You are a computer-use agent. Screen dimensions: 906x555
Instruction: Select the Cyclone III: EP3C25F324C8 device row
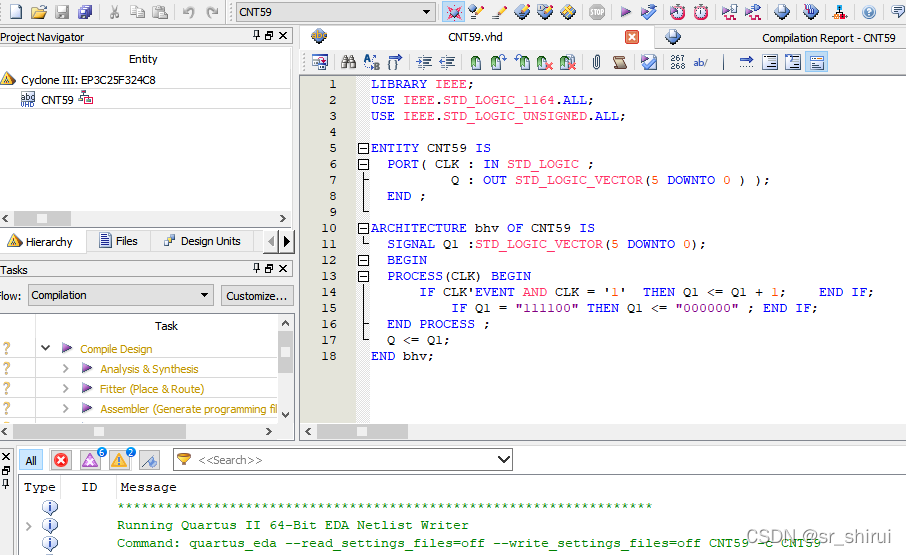click(x=88, y=80)
